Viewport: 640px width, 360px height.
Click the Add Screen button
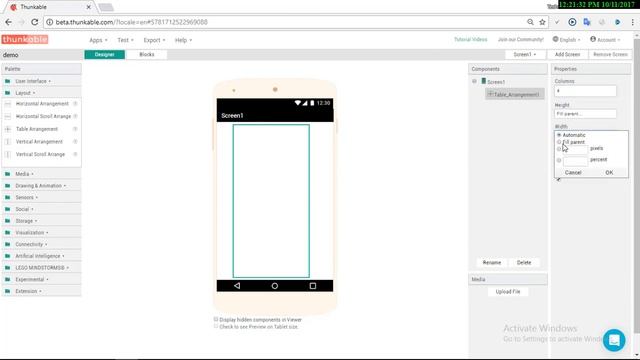coord(567,54)
